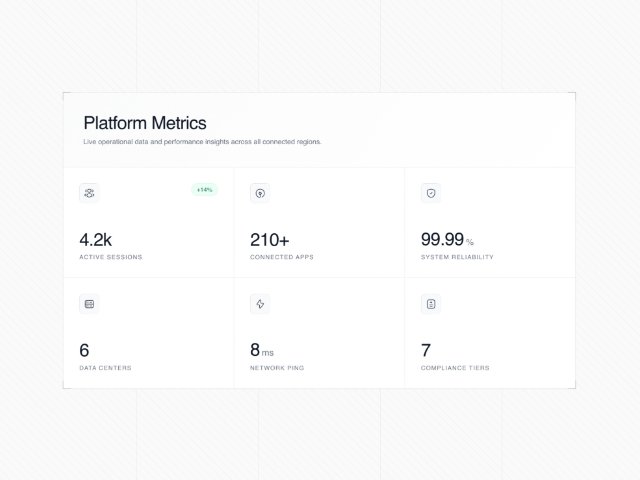Click the Connected Apps icon
640x480 pixels.
point(260,193)
